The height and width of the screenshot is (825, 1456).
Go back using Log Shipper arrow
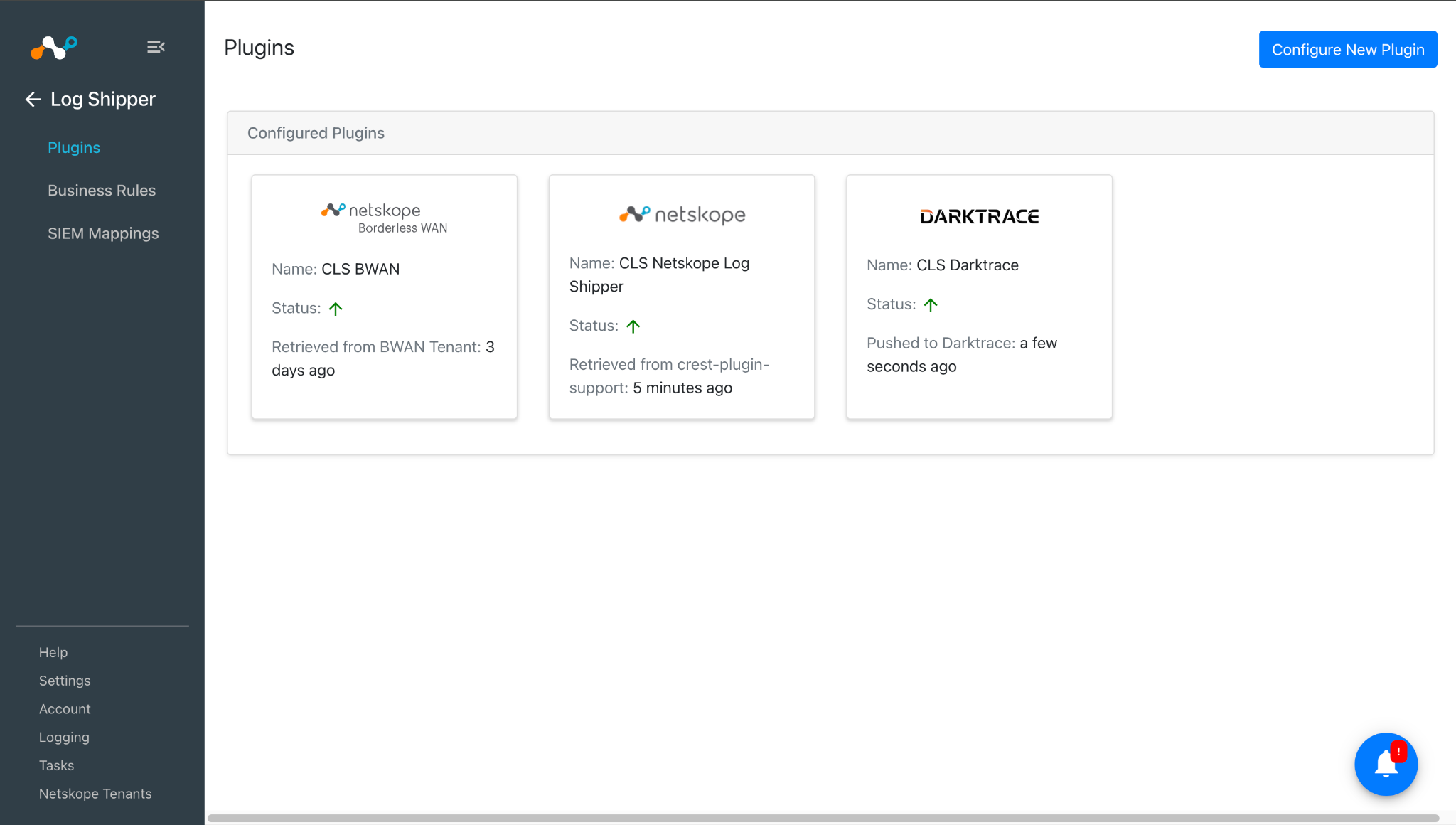pos(33,100)
